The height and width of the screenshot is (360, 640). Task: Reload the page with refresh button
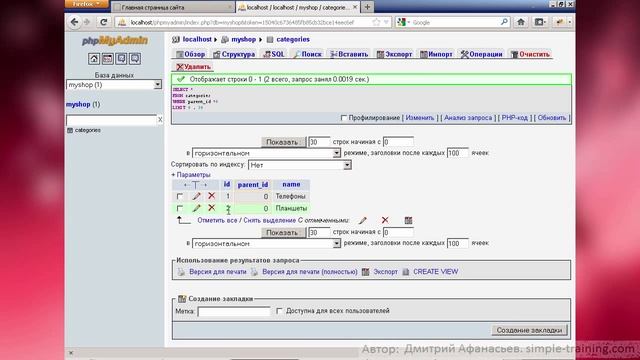tap(104, 22)
